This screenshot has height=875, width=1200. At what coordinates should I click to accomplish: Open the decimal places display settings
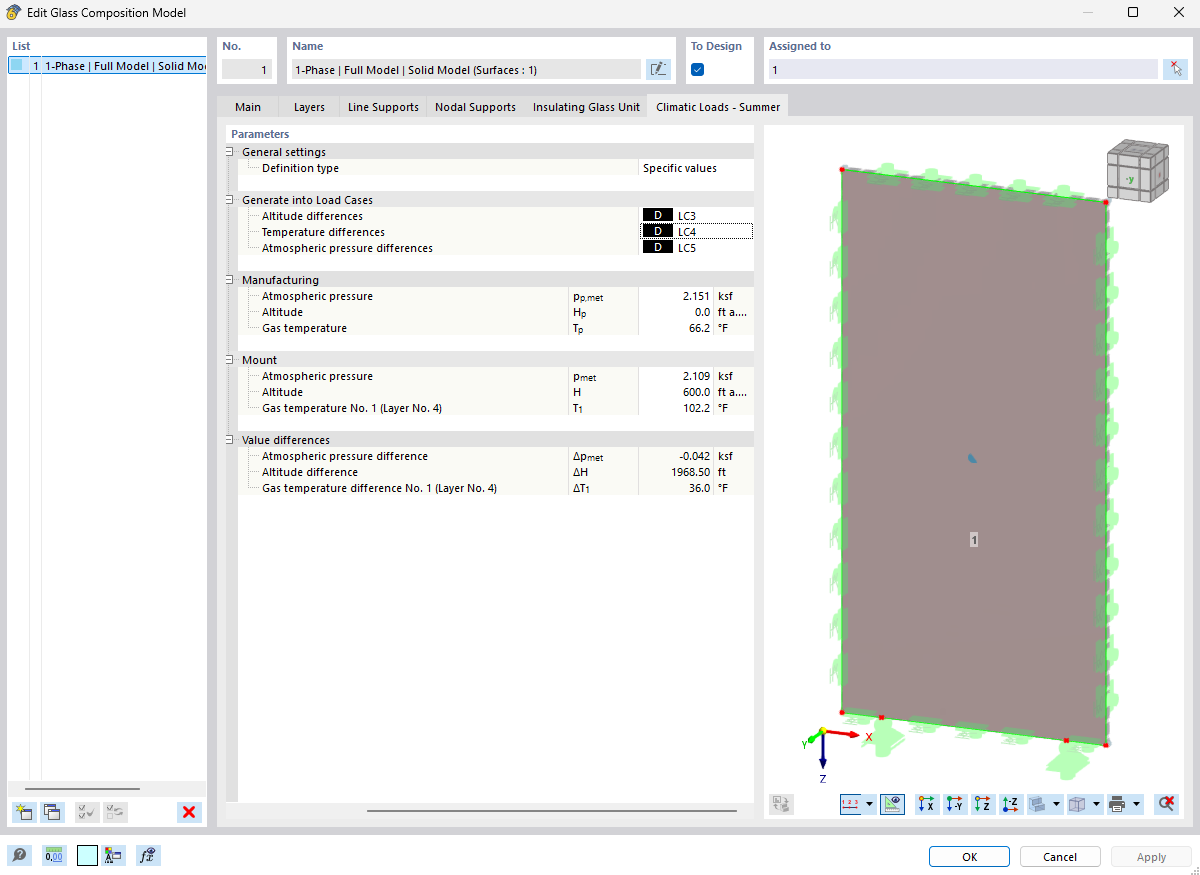[x=53, y=855]
